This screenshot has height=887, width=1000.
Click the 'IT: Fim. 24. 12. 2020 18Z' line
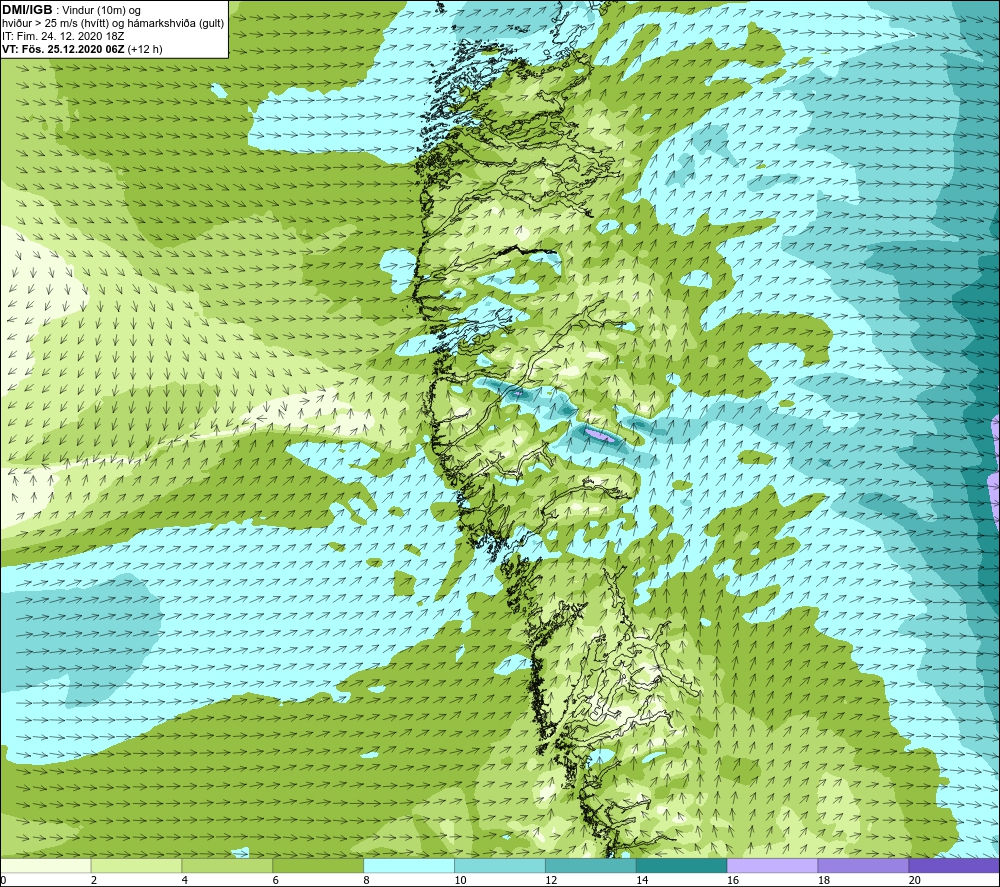tap(63, 36)
